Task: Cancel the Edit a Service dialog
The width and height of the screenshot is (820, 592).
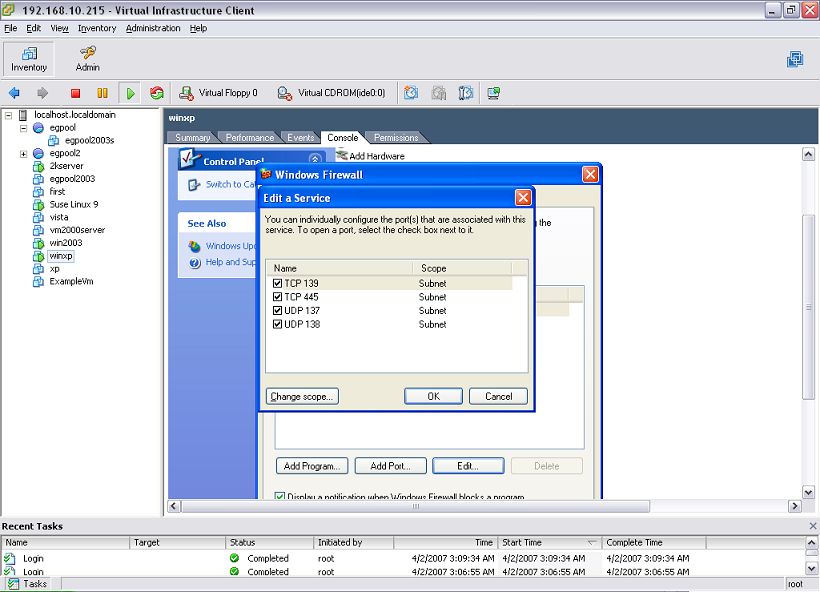Action: click(498, 396)
